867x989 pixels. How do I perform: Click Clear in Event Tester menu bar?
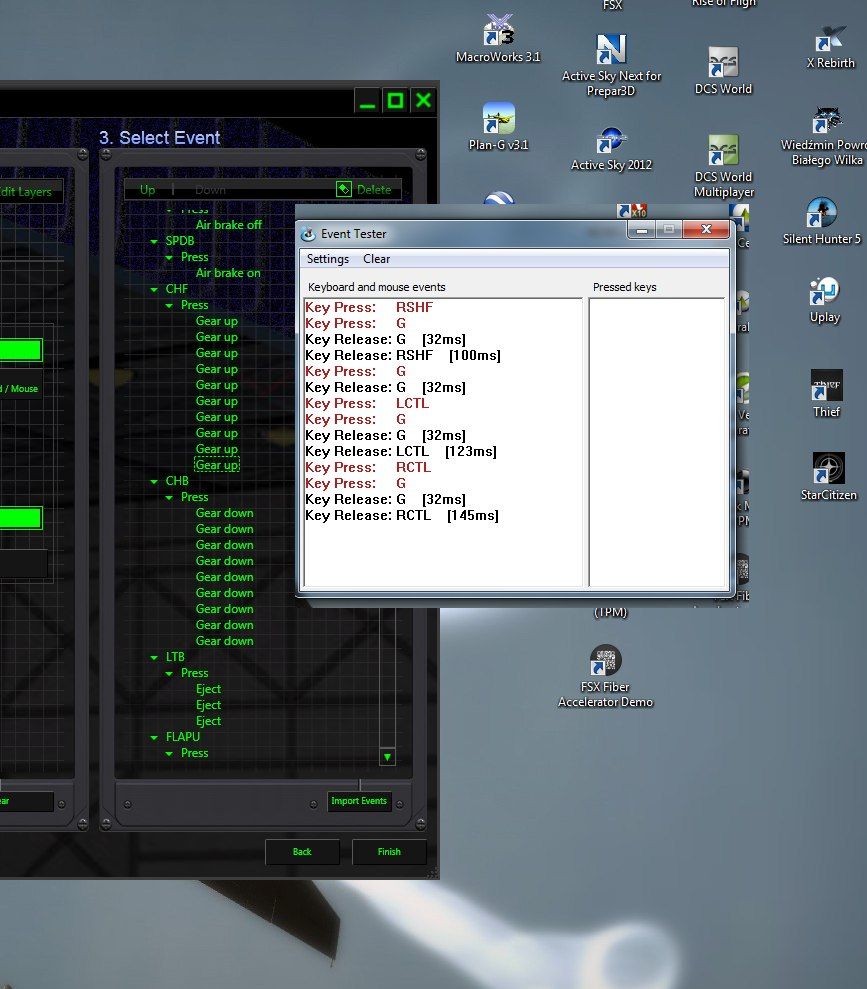click(x=377, y=259)
